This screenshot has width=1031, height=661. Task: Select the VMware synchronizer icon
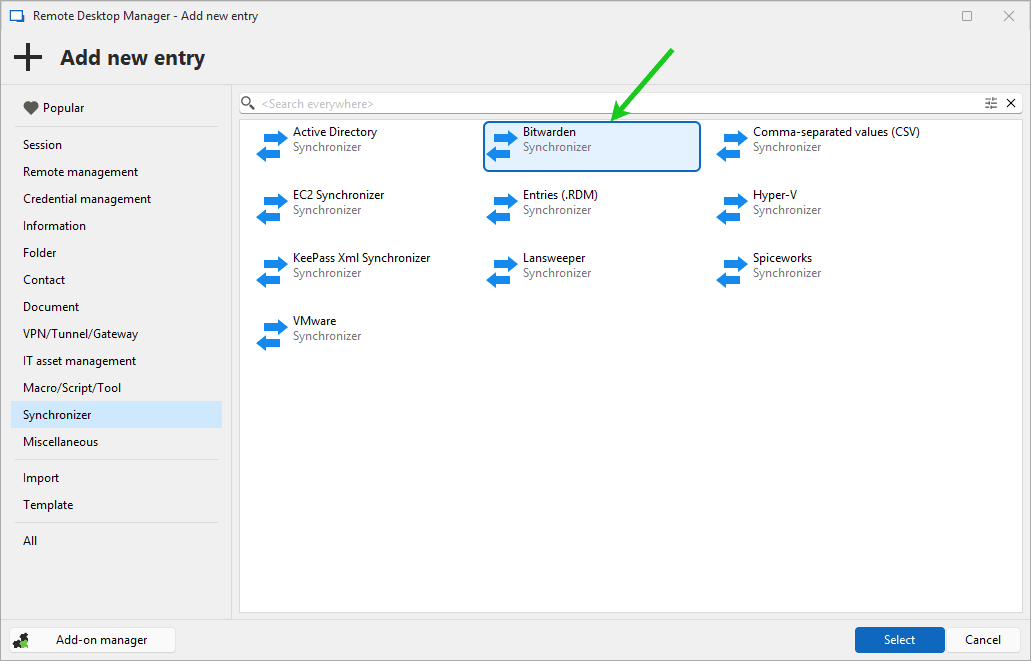pos(272,334)
